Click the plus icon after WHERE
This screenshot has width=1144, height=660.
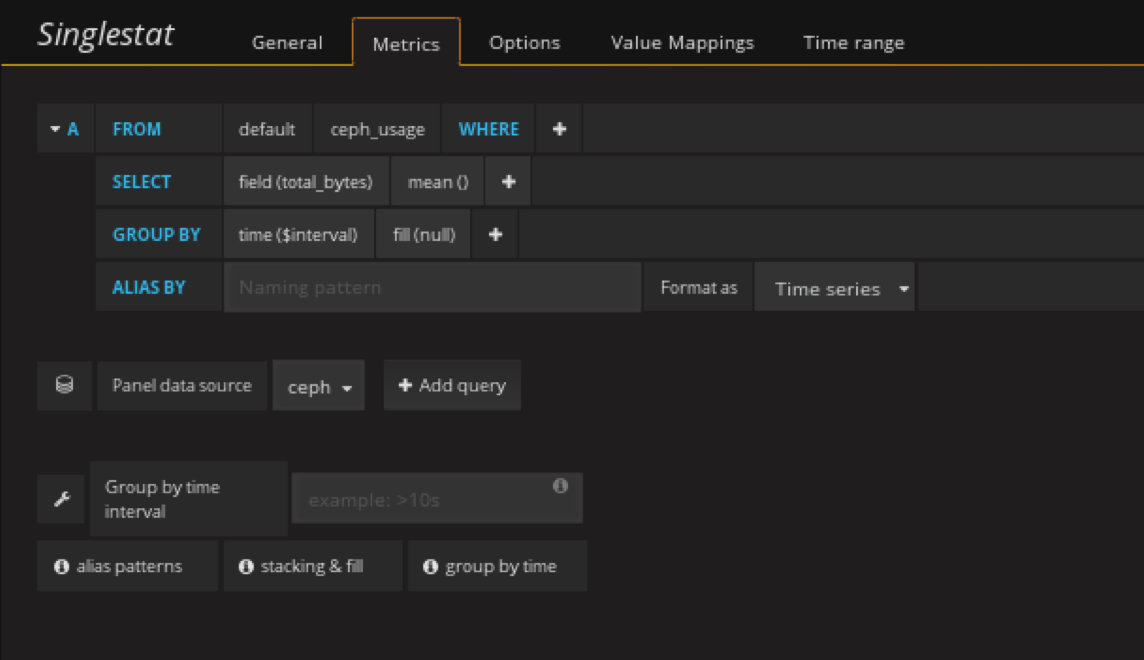point(559,129)
